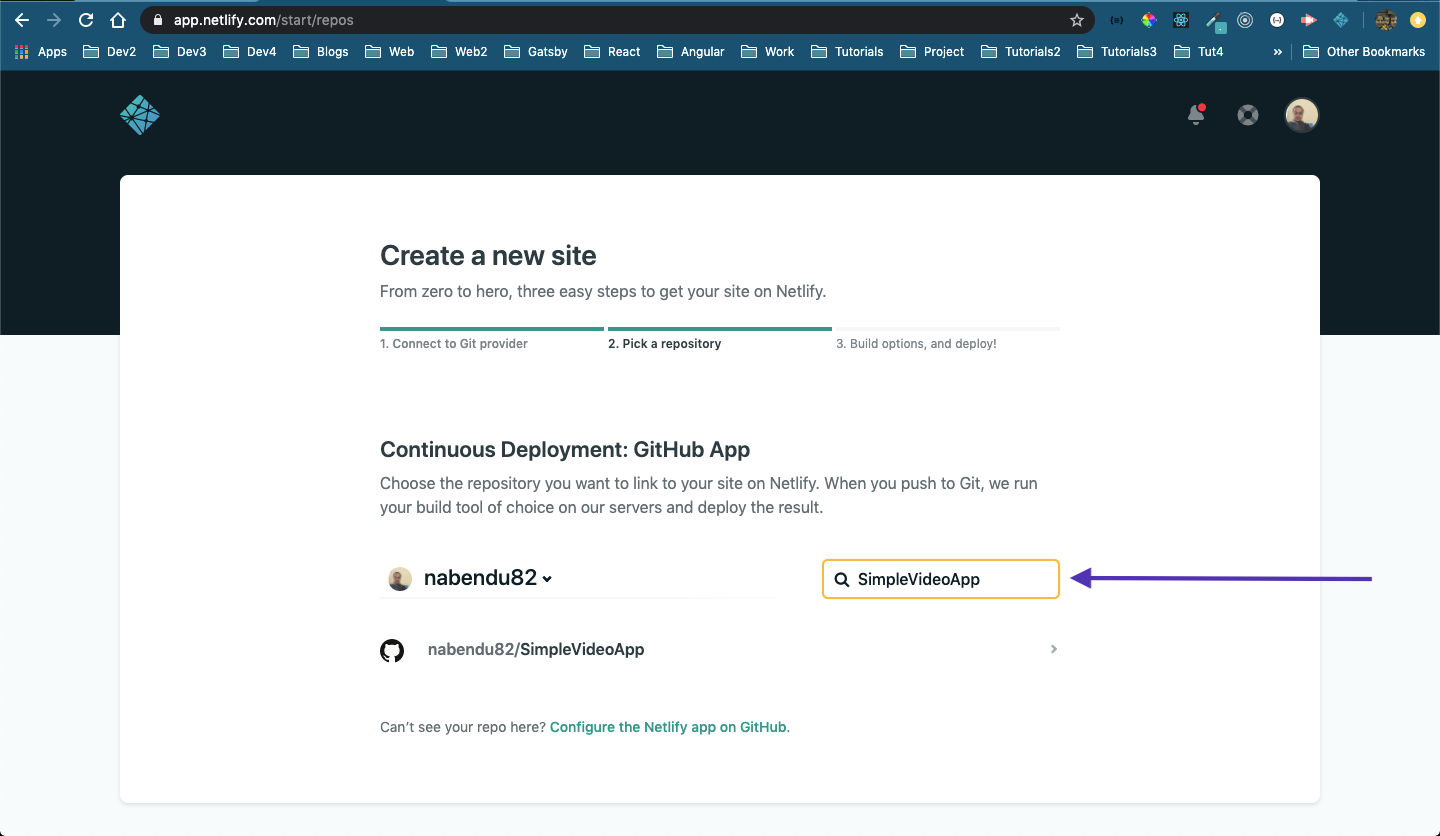Open the React Developer Tools extension
Viewport: 1440px width, 836px height.
pos(1181,20)
